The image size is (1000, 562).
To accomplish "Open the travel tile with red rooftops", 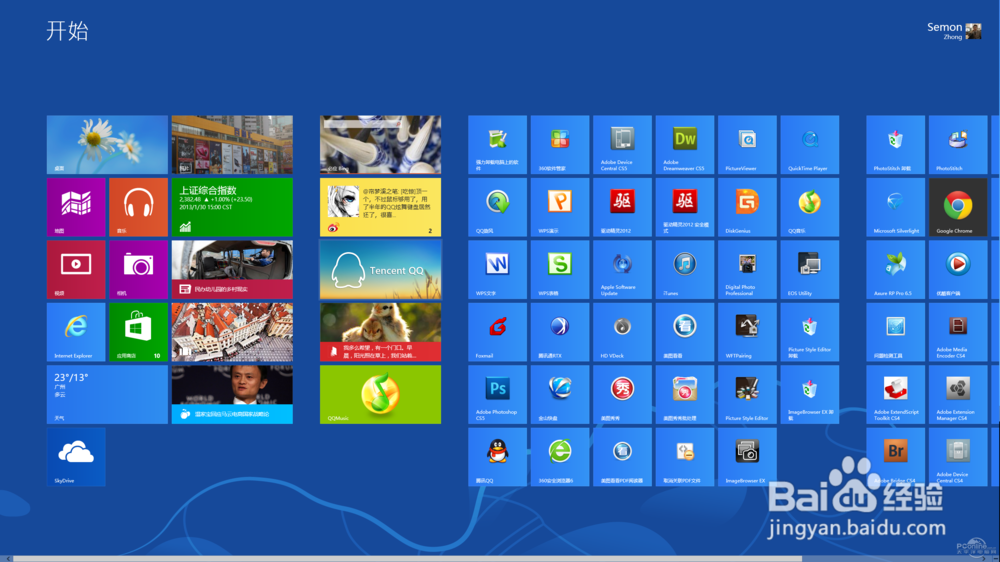I will pos(232,332).
